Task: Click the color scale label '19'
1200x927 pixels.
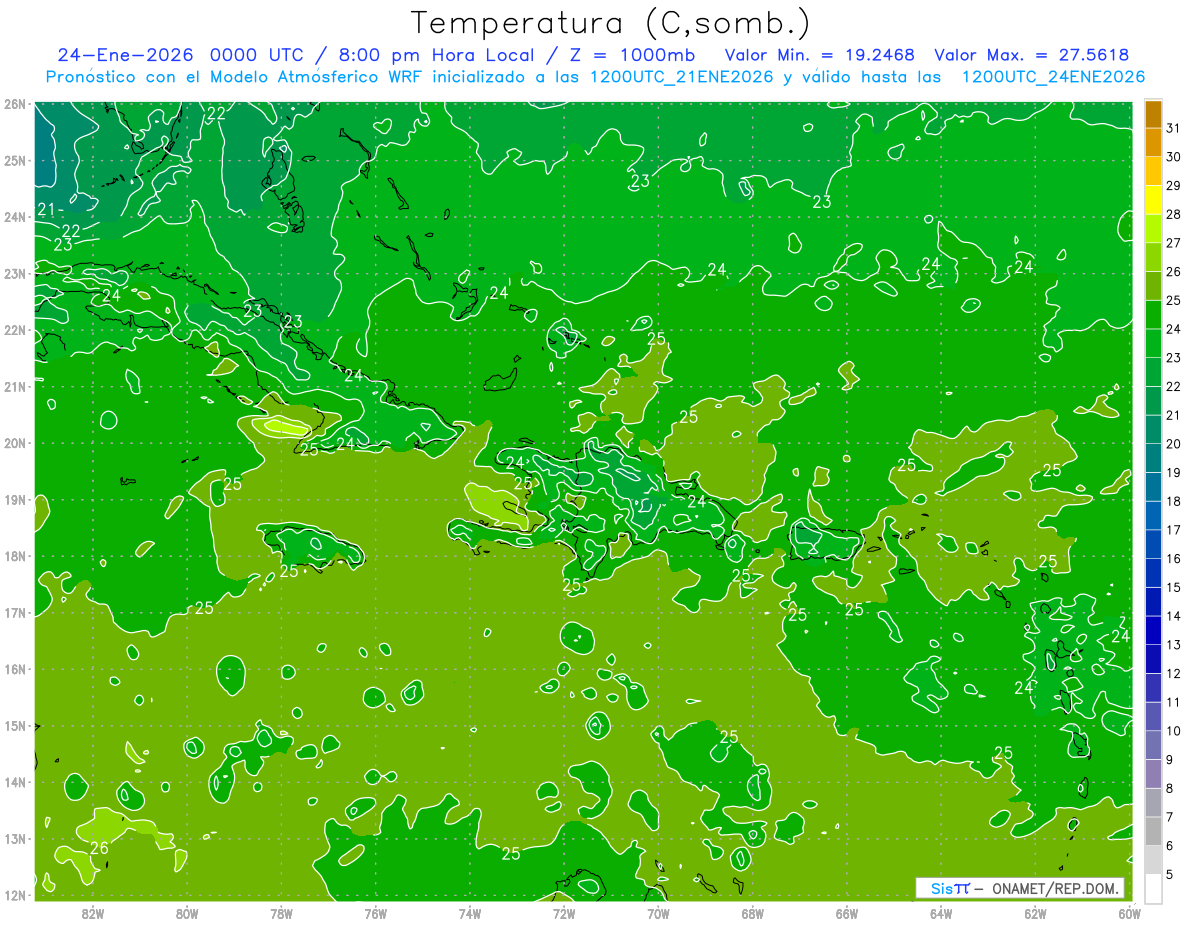Action: coord(1173,473)
